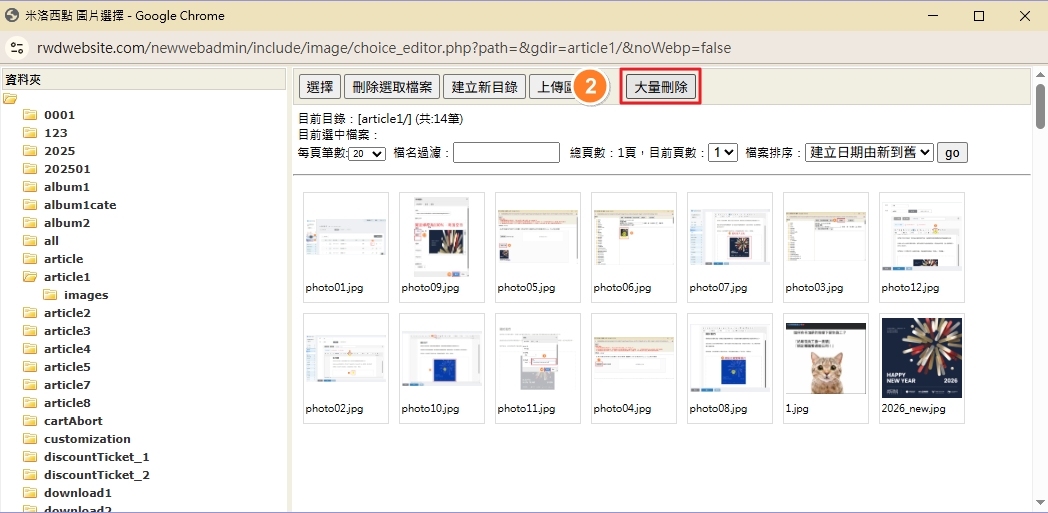The width and height of the screenshot is (1048, 513).
Task: Open the article1 folder icon
Action: (30, 277)
